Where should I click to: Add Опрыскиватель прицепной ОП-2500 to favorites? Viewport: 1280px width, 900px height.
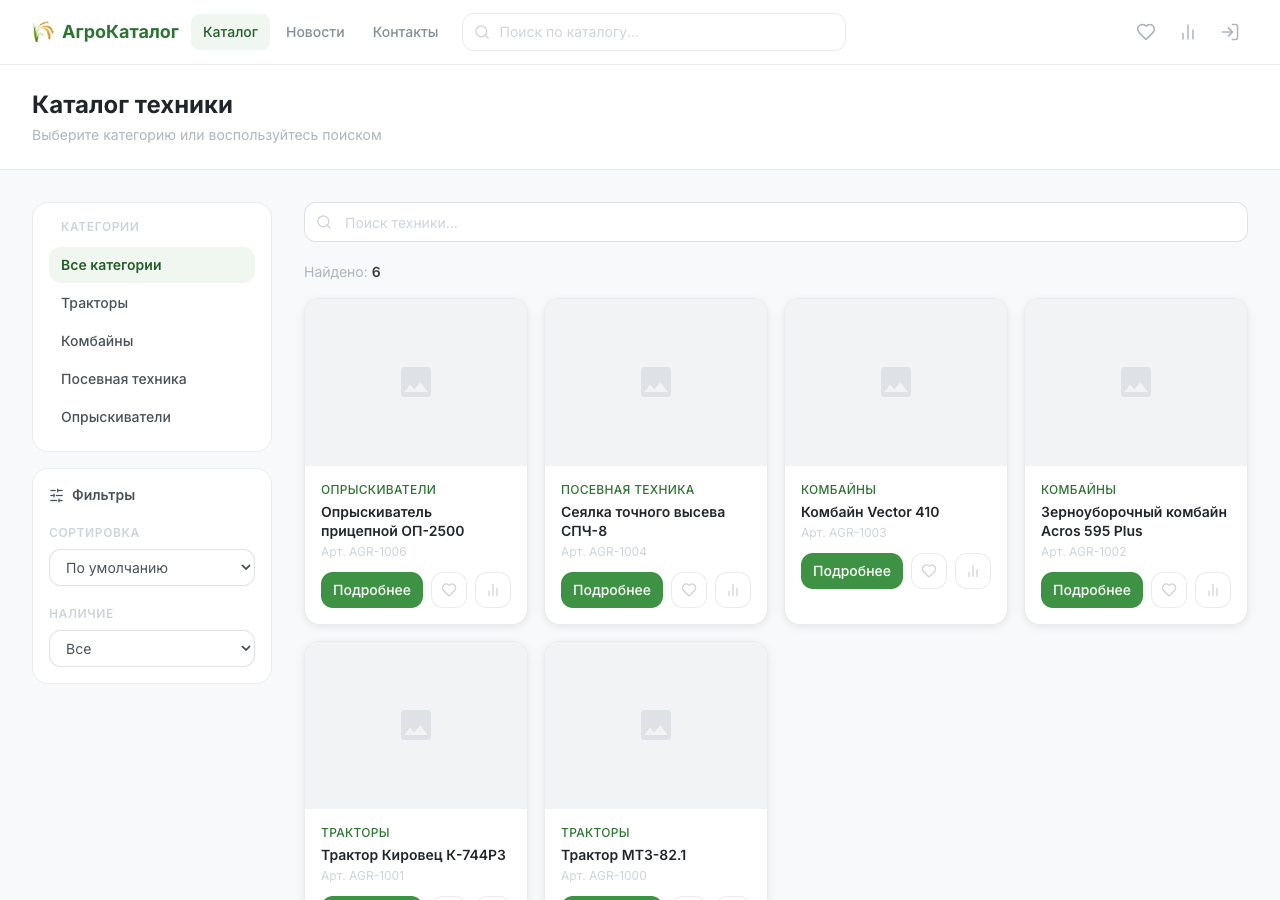449,590
